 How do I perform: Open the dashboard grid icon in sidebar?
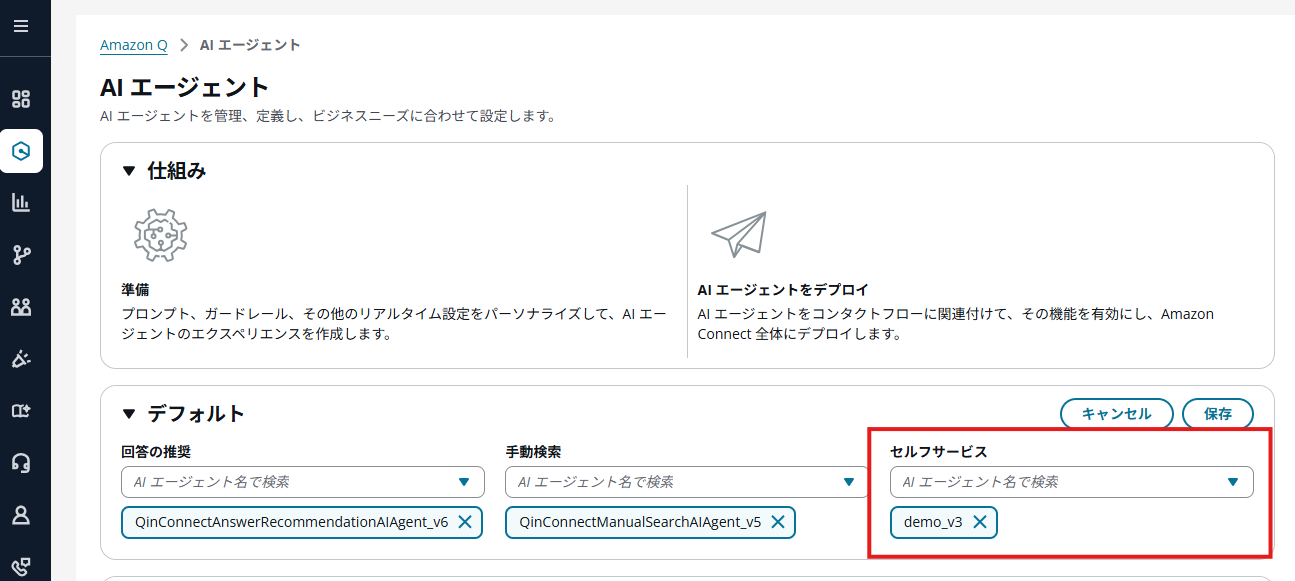click(x=21, y=99)
